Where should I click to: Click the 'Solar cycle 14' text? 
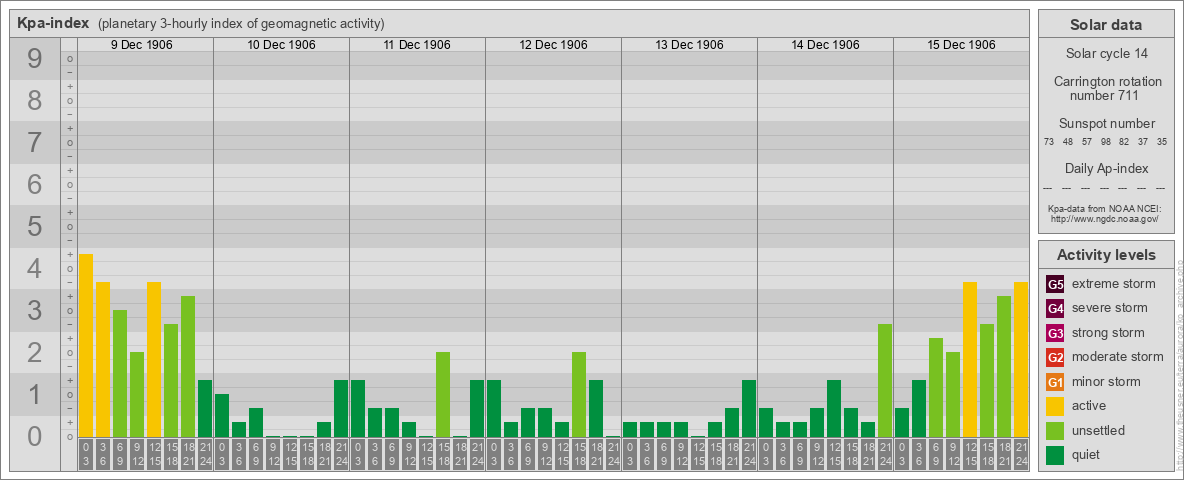(x=1106, y=54)
